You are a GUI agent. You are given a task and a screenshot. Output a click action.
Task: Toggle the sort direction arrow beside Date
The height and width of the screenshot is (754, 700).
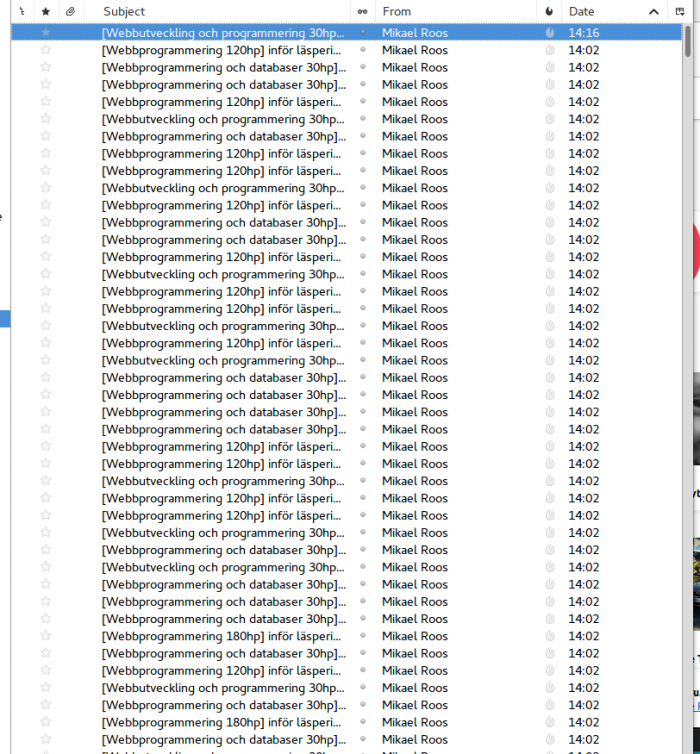654,12
